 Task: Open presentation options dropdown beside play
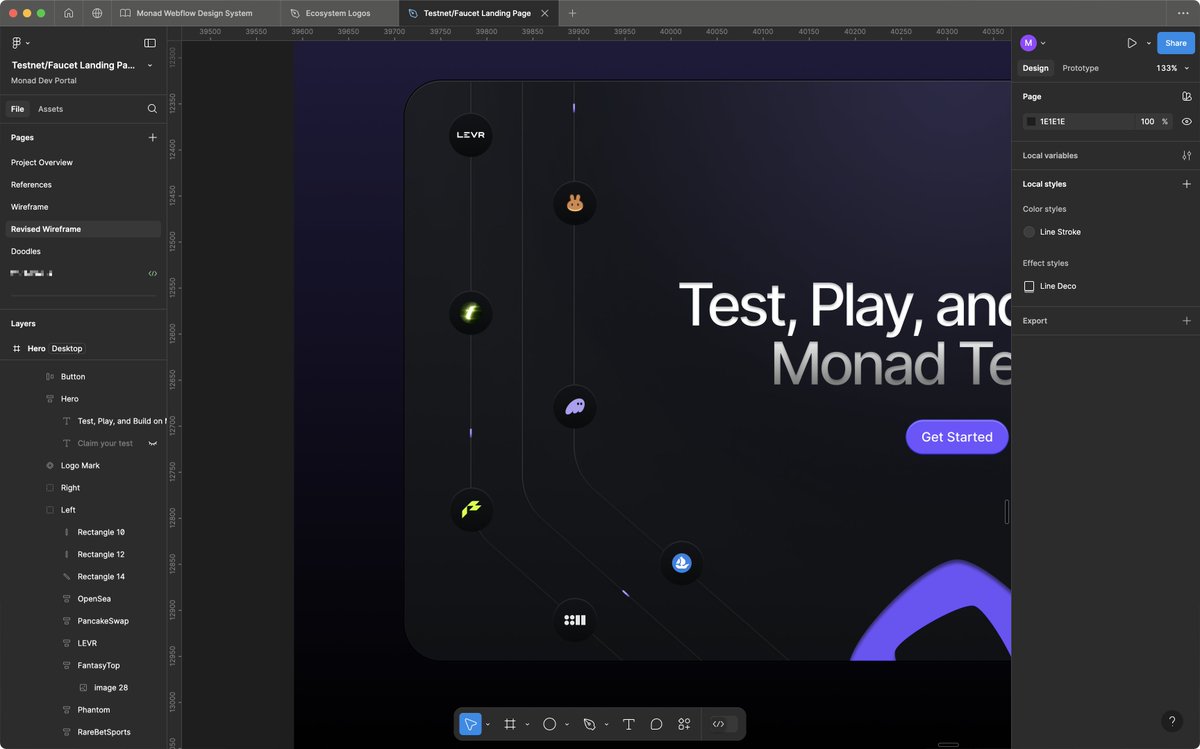click(x=1148, y=43)
